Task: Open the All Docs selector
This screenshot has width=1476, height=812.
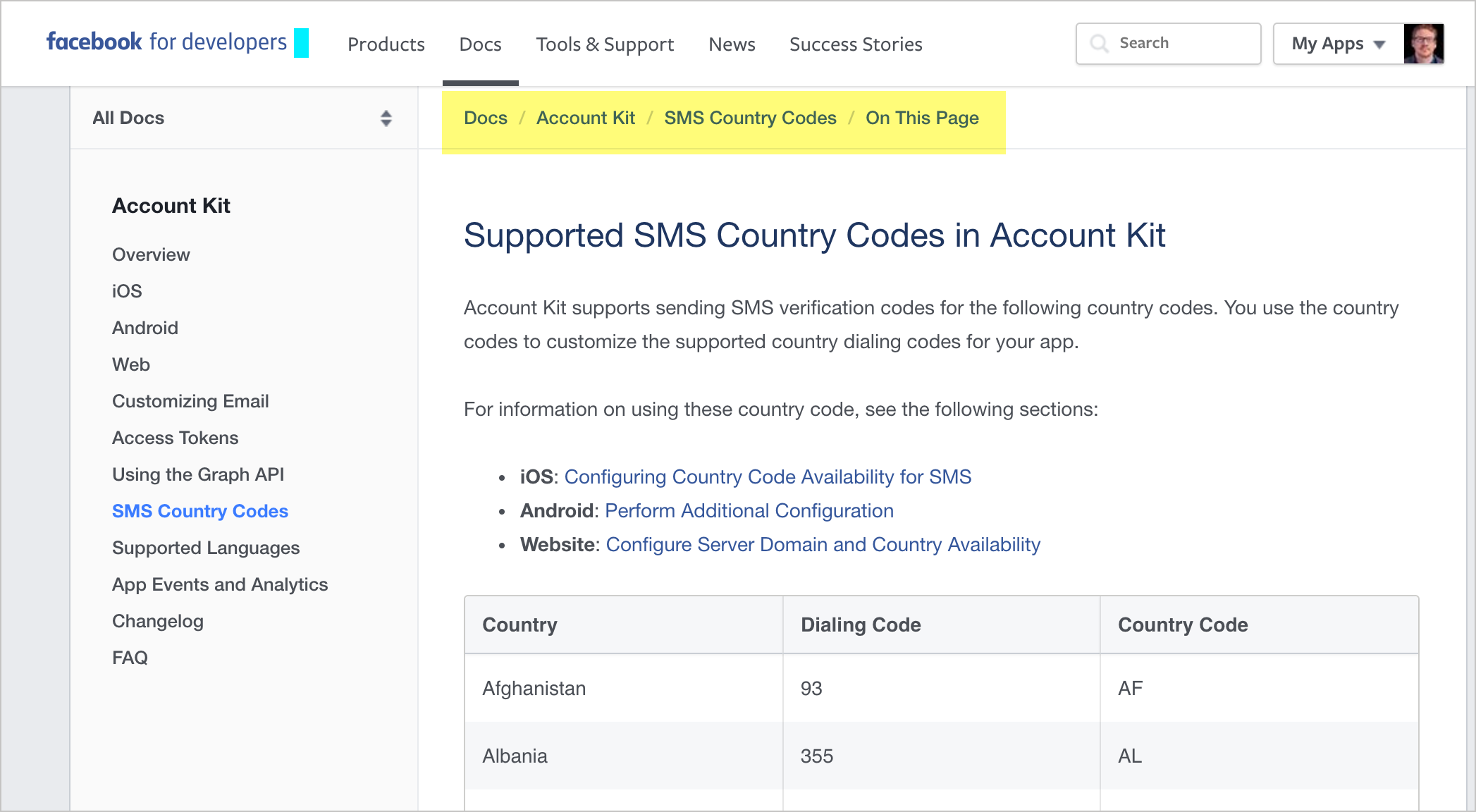Action: [x=243, y=118]
